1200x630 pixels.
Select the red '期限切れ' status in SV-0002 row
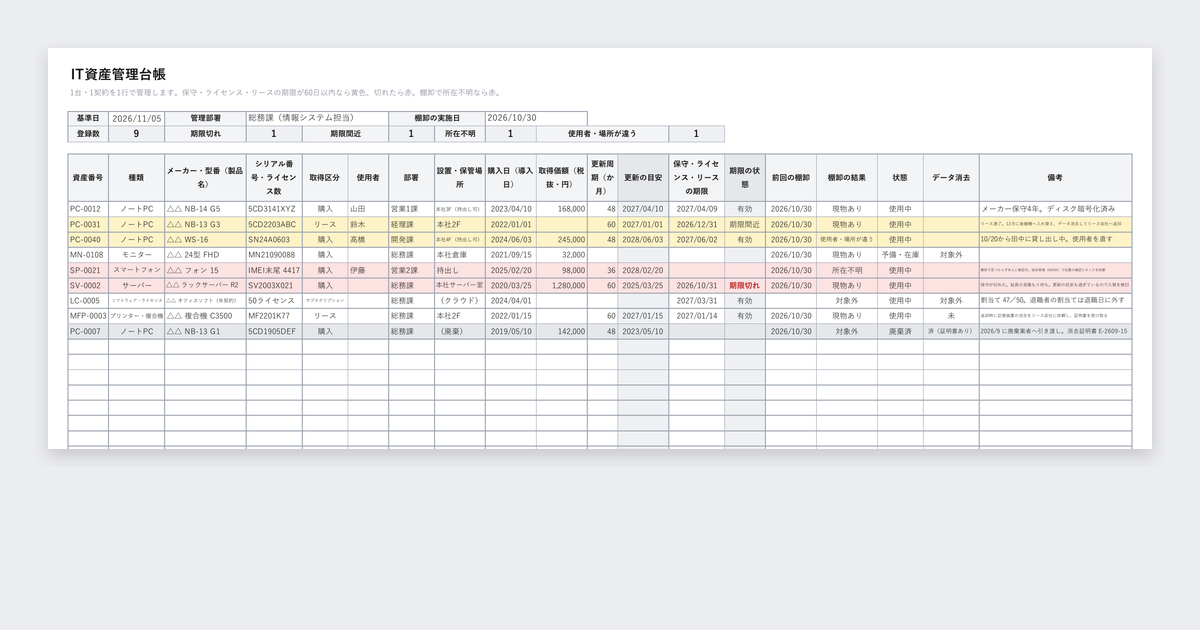[745, 286]
